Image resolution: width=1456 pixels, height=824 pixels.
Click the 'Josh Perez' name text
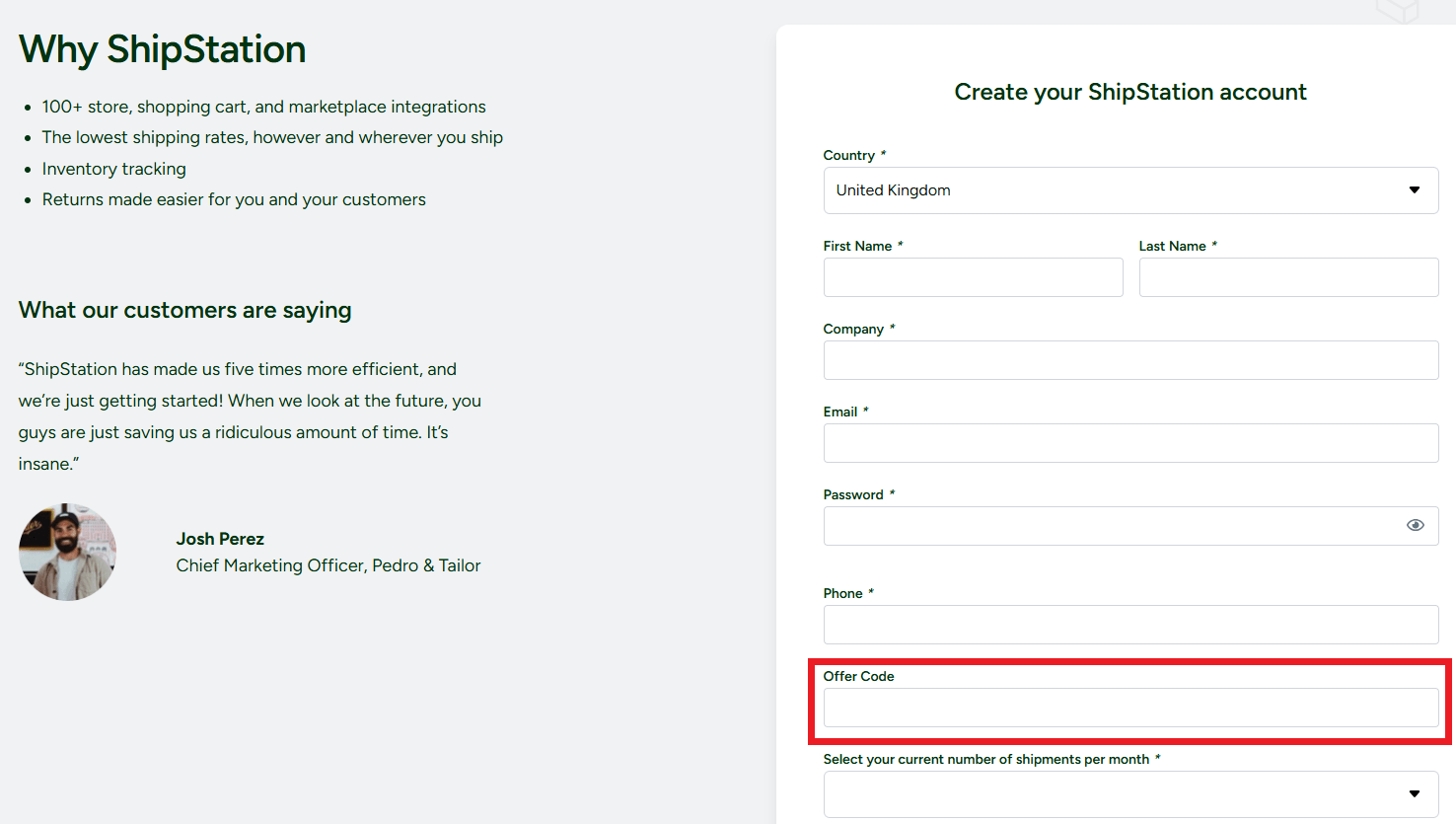pyautogui.click(x=220, y=539)
